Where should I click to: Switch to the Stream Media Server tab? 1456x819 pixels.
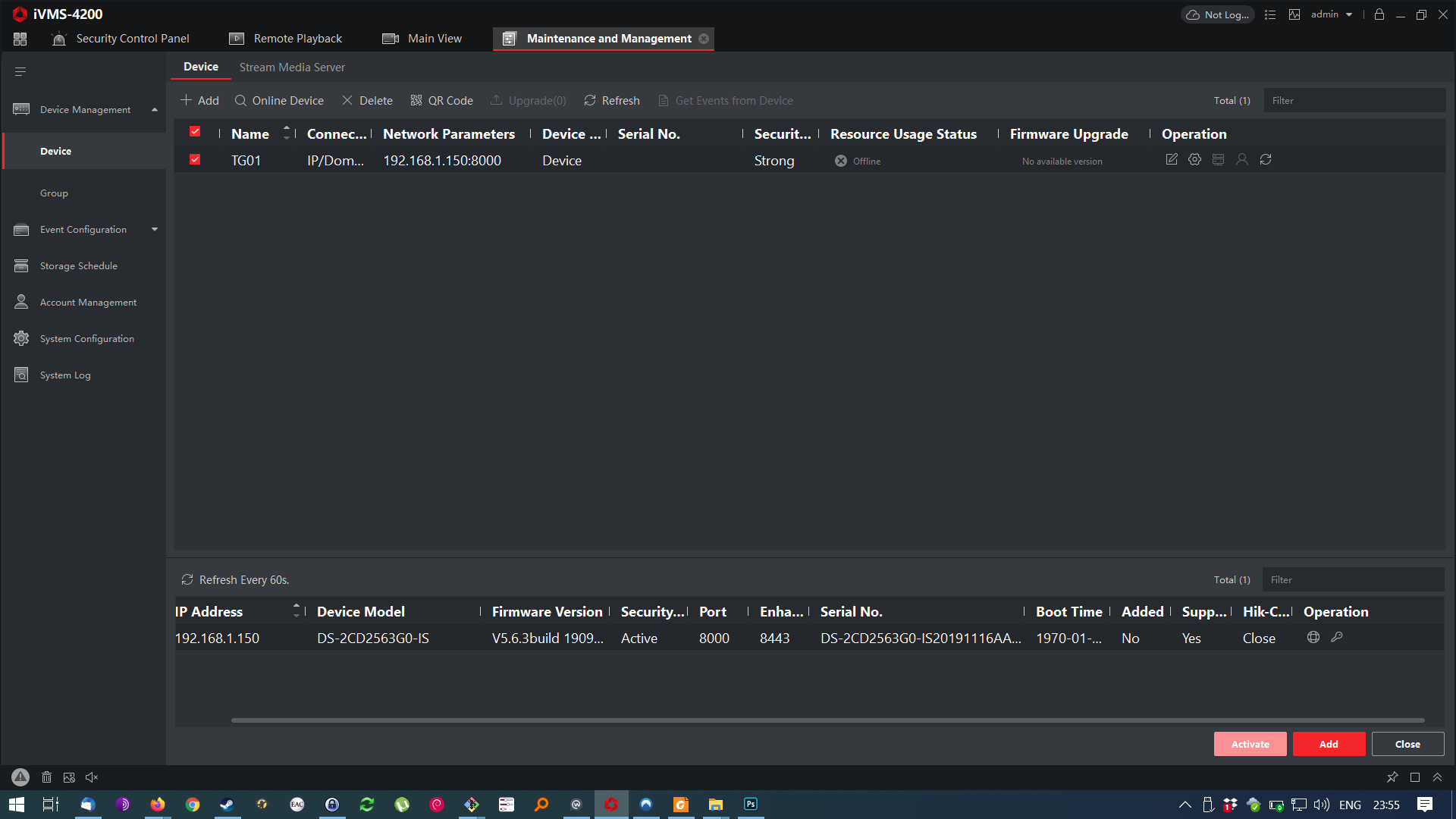point(292,67)
